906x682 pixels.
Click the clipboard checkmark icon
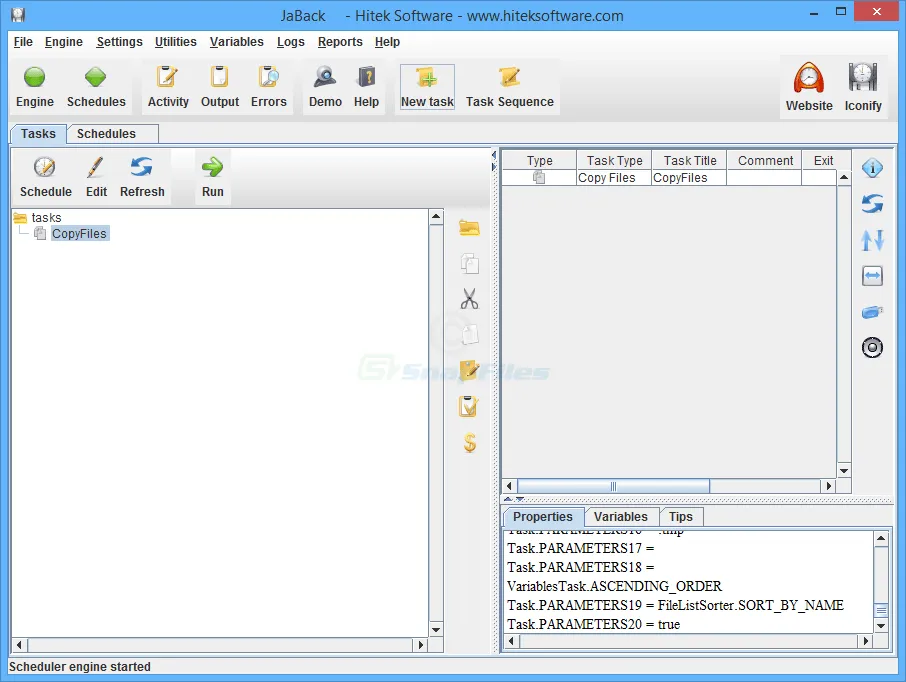(x=468, y=406)
